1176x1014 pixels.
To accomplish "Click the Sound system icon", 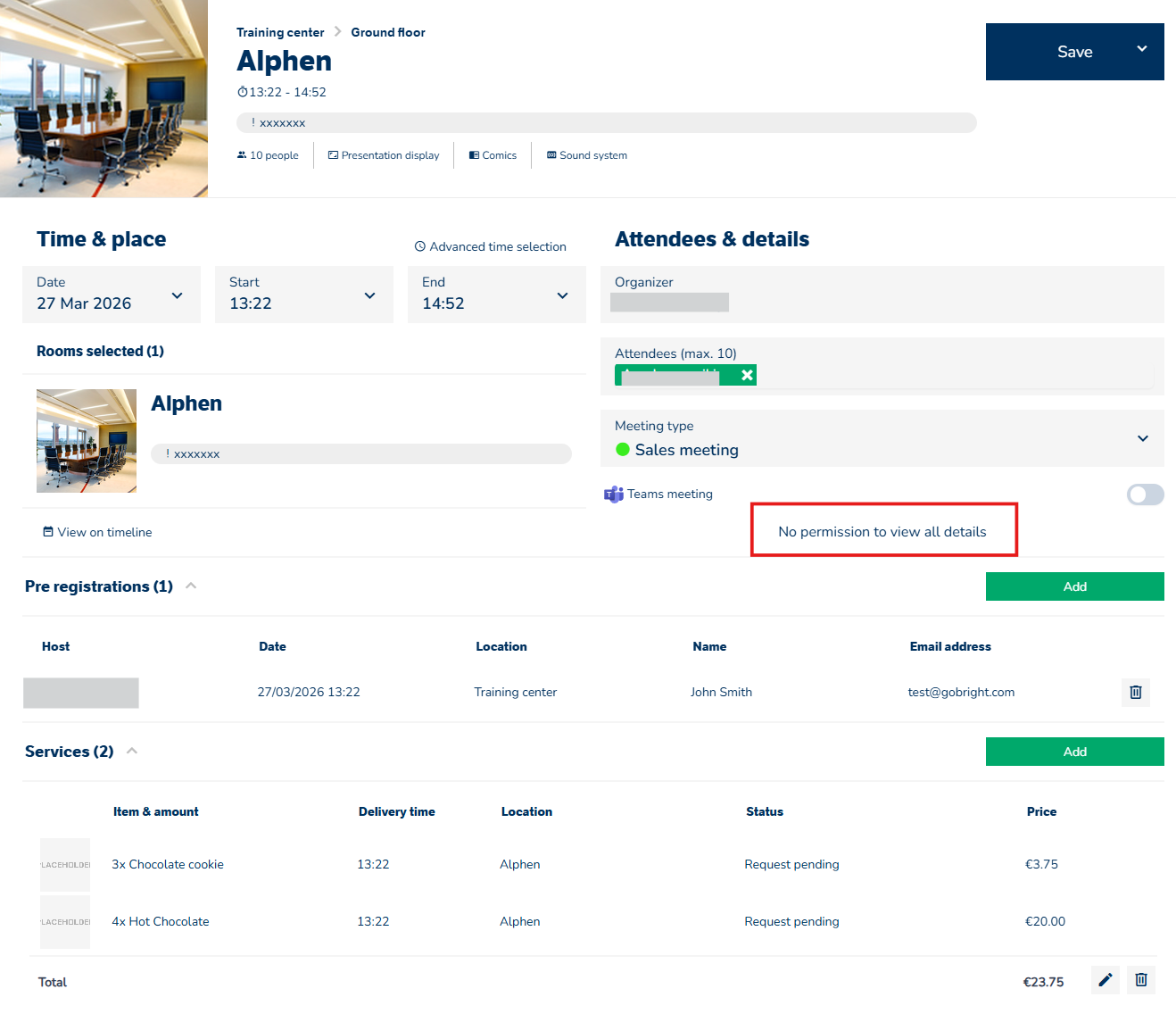I will [551, 155].
